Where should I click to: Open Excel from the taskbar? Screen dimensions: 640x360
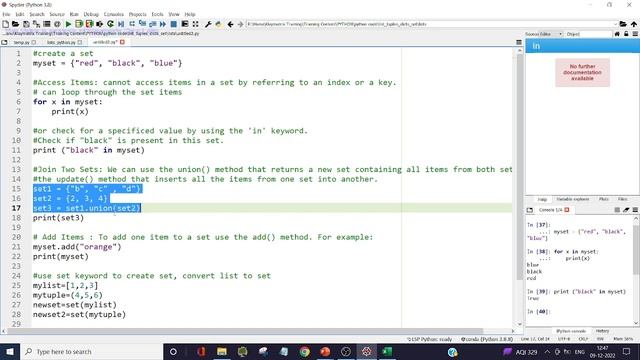387,351
